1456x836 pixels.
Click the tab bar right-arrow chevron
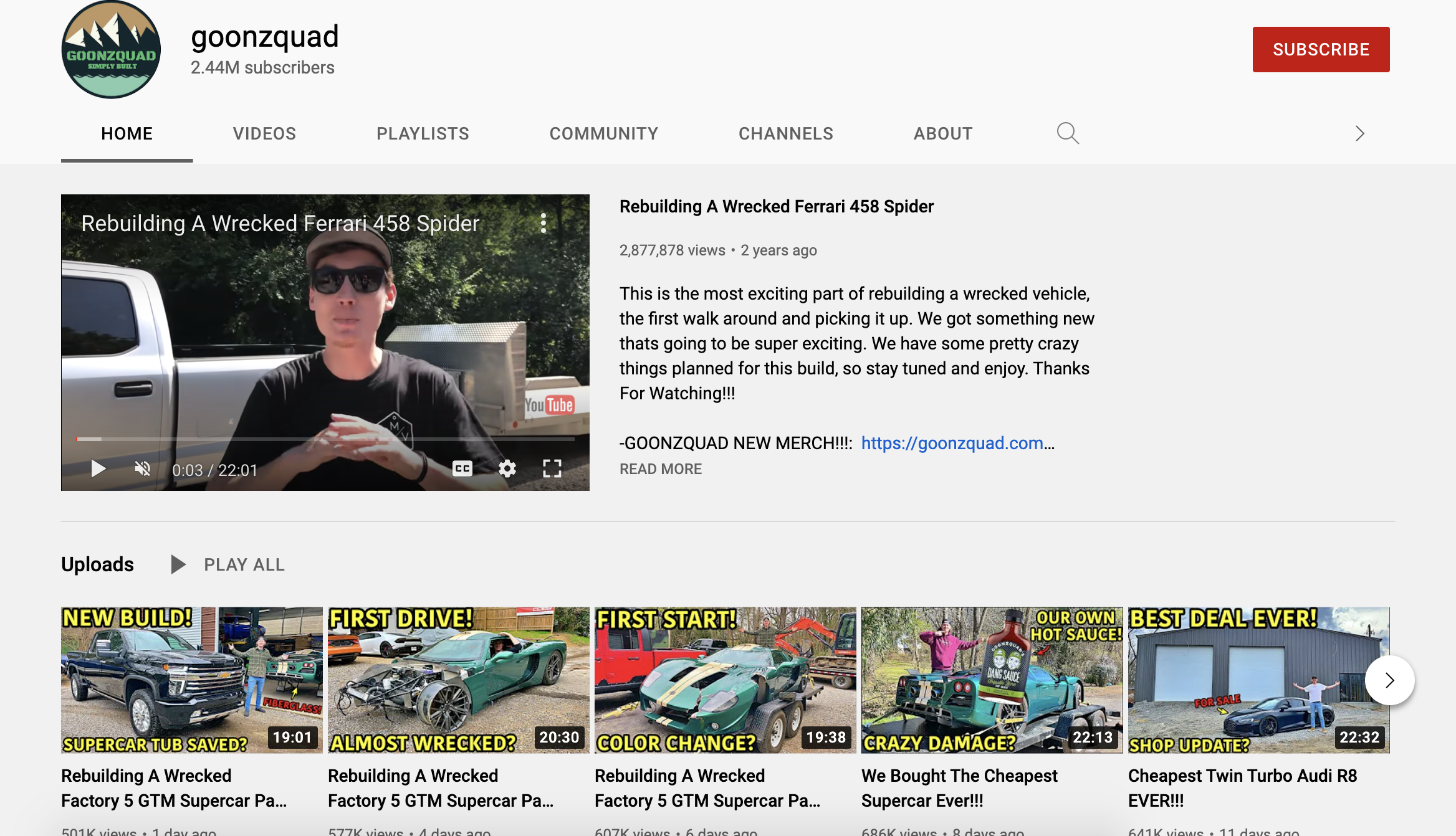(x=1360, y=133)
